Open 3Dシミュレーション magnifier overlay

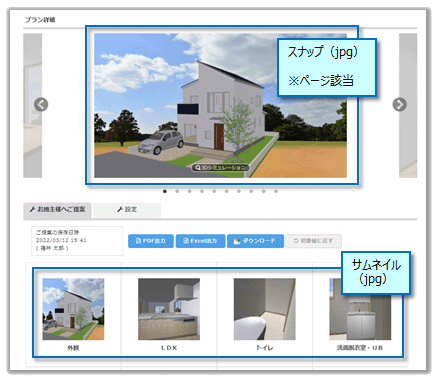(x=220, y=167)
